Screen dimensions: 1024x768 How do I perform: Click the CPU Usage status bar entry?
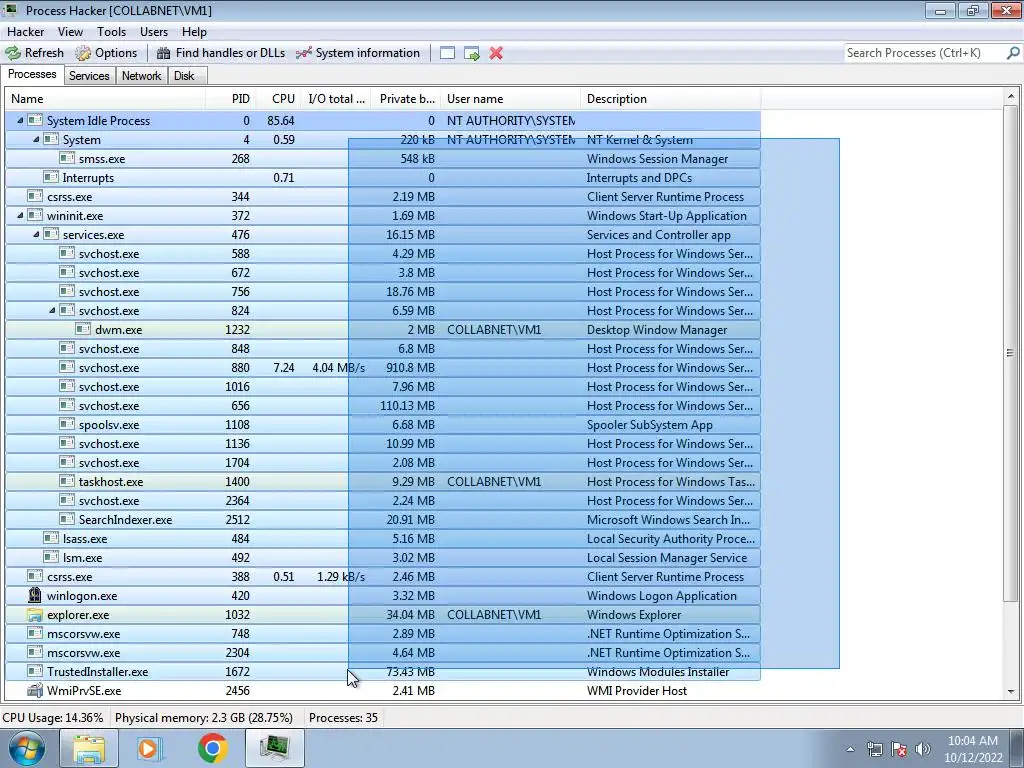(53, 718)
